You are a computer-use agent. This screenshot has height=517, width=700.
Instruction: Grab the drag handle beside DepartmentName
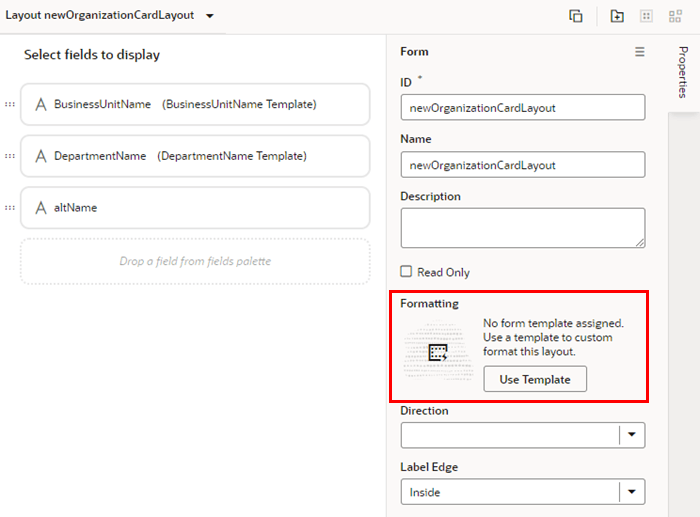pos(10,156)
